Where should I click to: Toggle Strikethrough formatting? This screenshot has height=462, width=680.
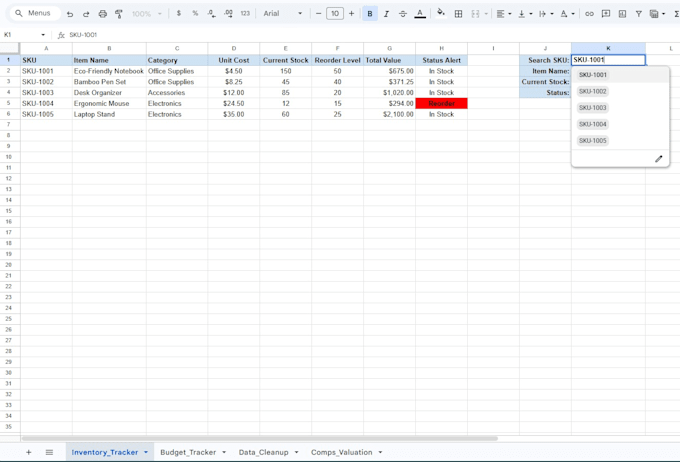click(x=403, y=14)
